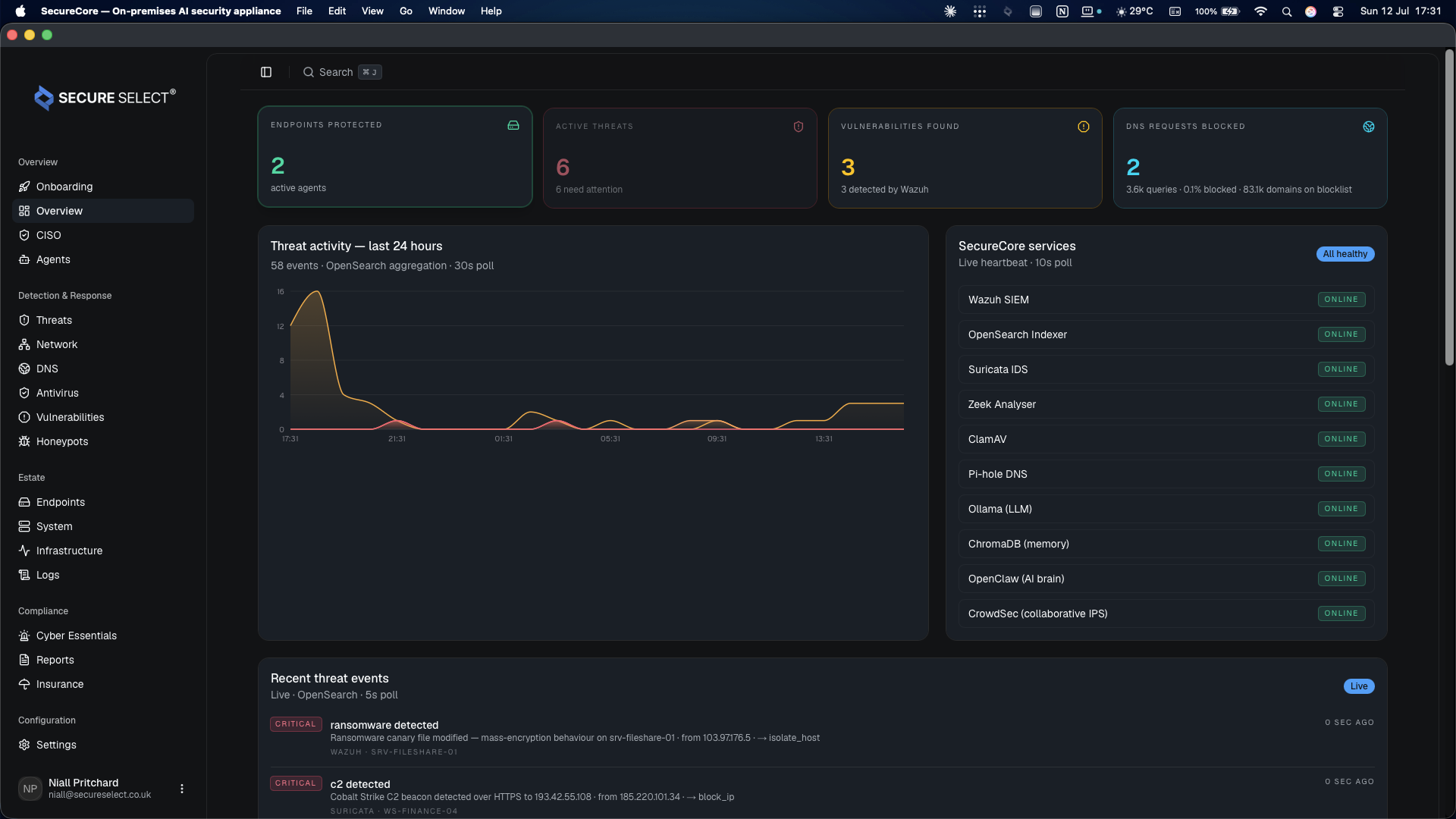Click the Cyber Essentials icon
Screen dimensions: 1456x819
click(x=24, y=635)
